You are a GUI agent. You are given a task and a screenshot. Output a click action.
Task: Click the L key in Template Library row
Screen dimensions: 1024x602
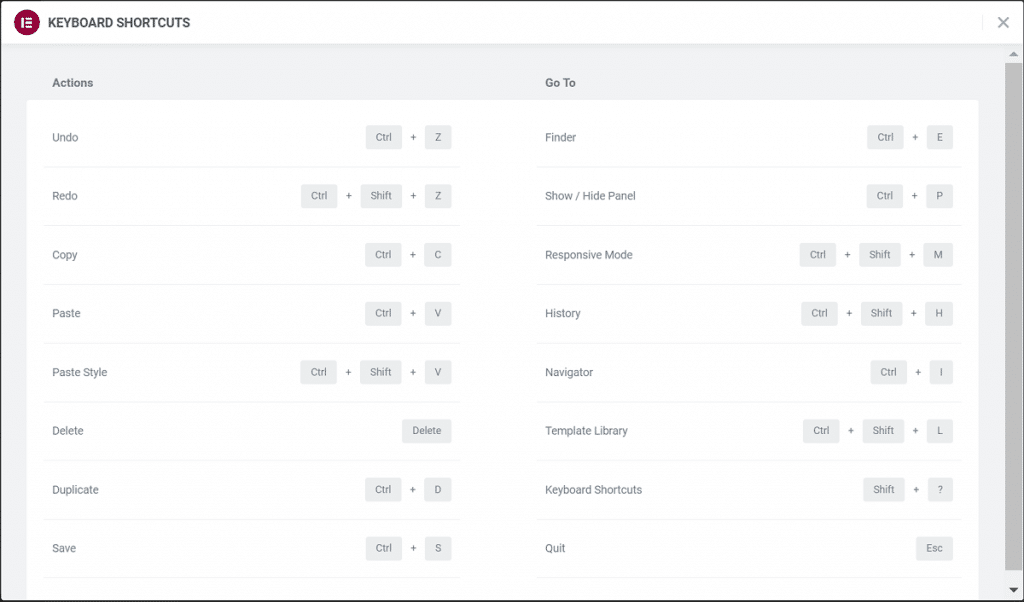[x=940, y=431]
